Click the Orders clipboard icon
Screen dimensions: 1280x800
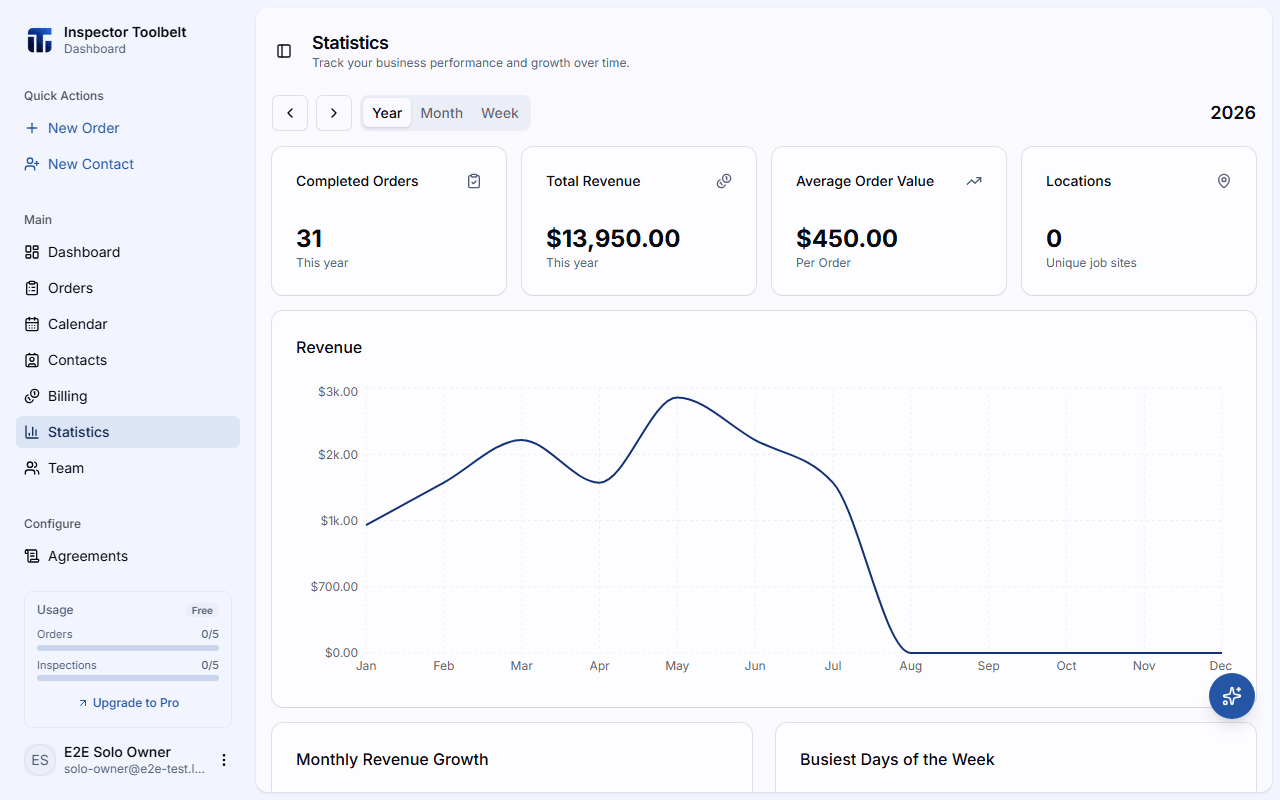pos(32,288)
